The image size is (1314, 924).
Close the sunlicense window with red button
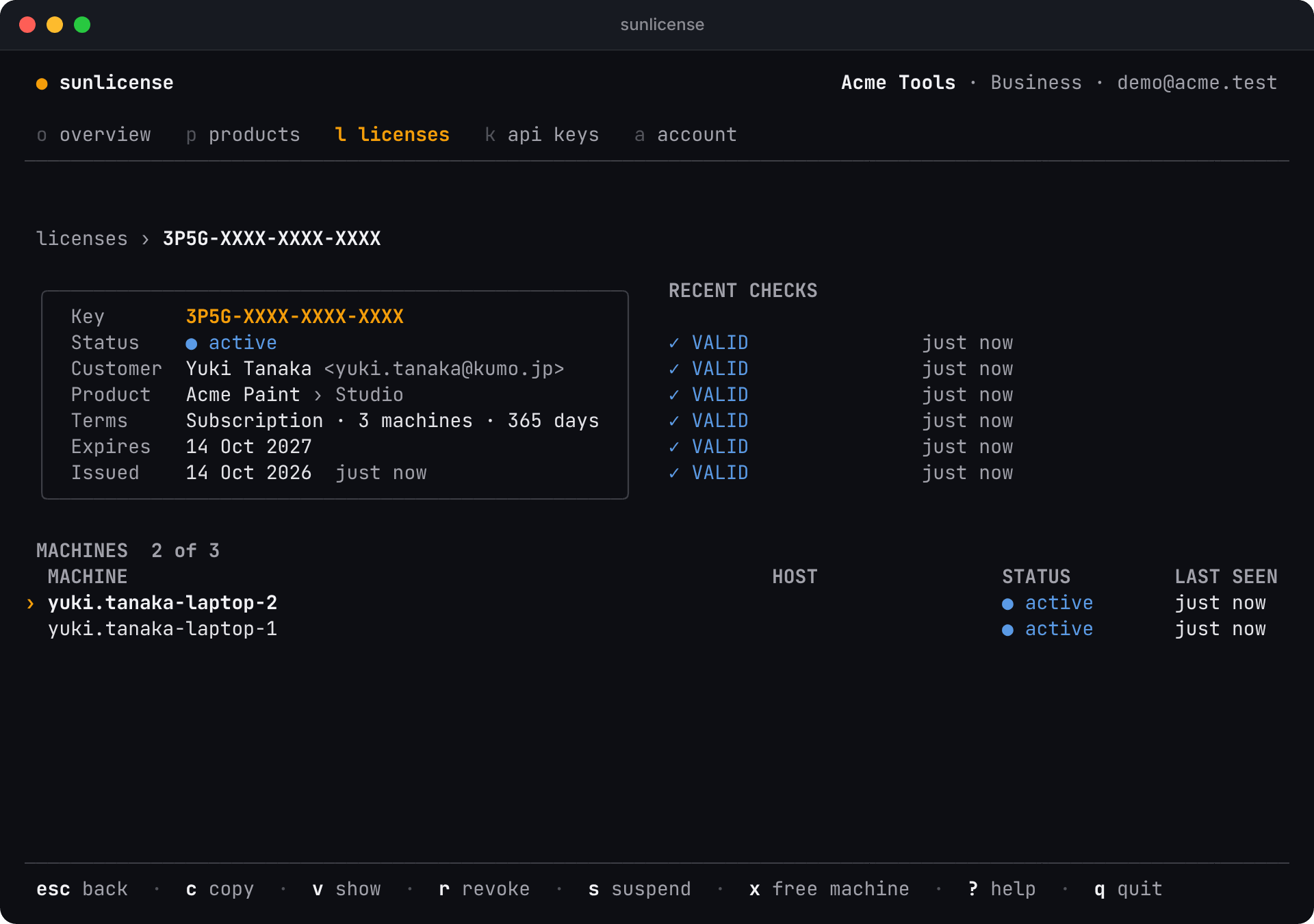pos(27,25)
